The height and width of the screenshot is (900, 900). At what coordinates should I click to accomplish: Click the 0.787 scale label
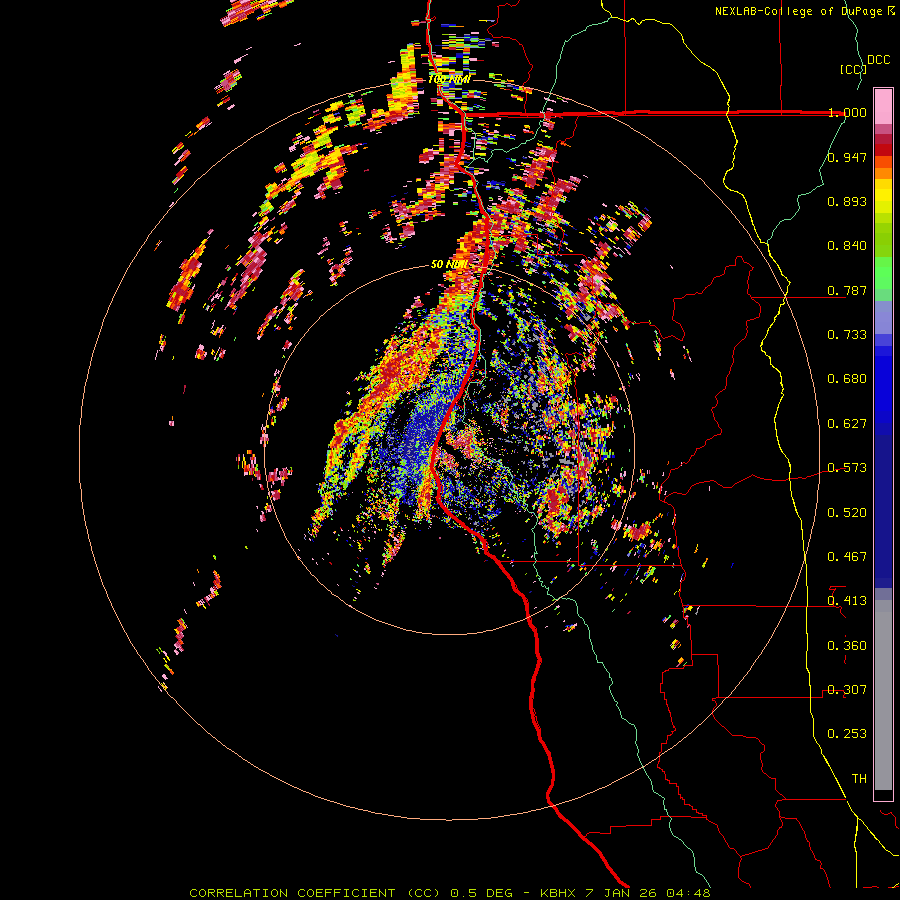click(x=847, y=290)
